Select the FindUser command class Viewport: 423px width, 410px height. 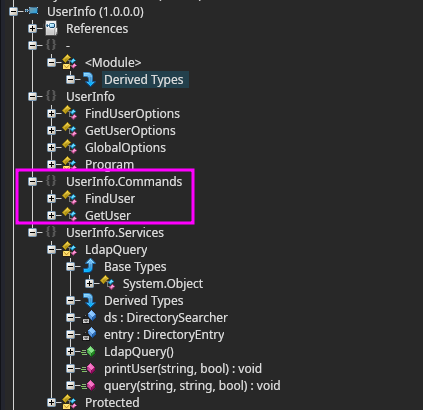click(x=110, y=198)
